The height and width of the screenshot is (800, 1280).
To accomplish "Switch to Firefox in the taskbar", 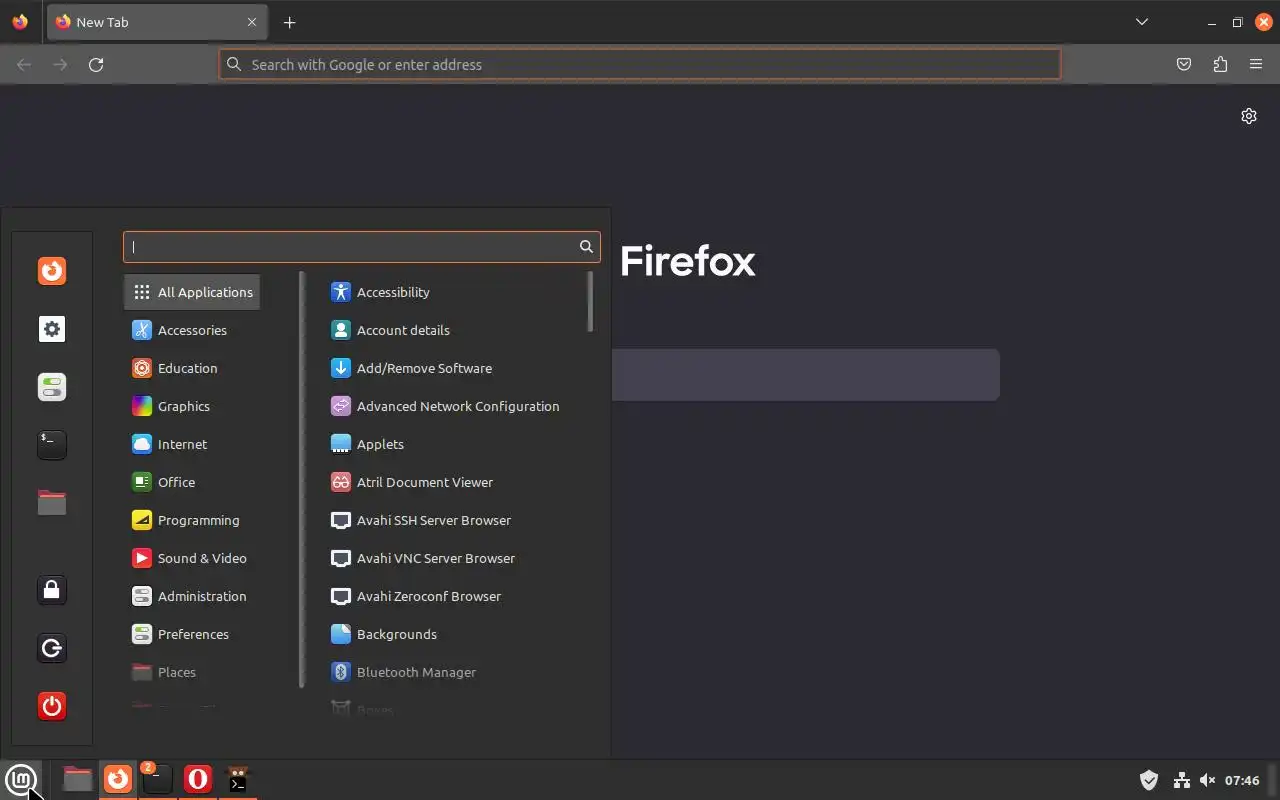I will point(118,779).
